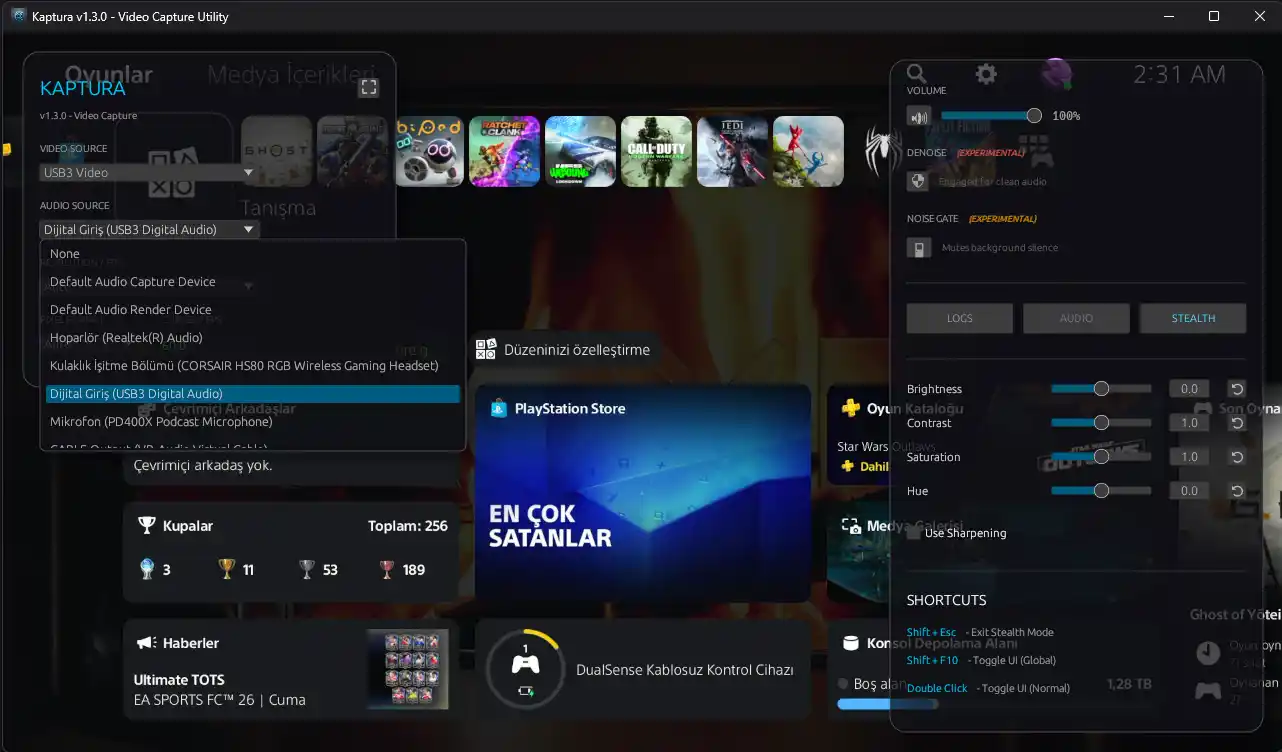The image size is (1282, 752).
Task: Switch to the Medya İçerikleri tab
Action: tap(291, 75)
